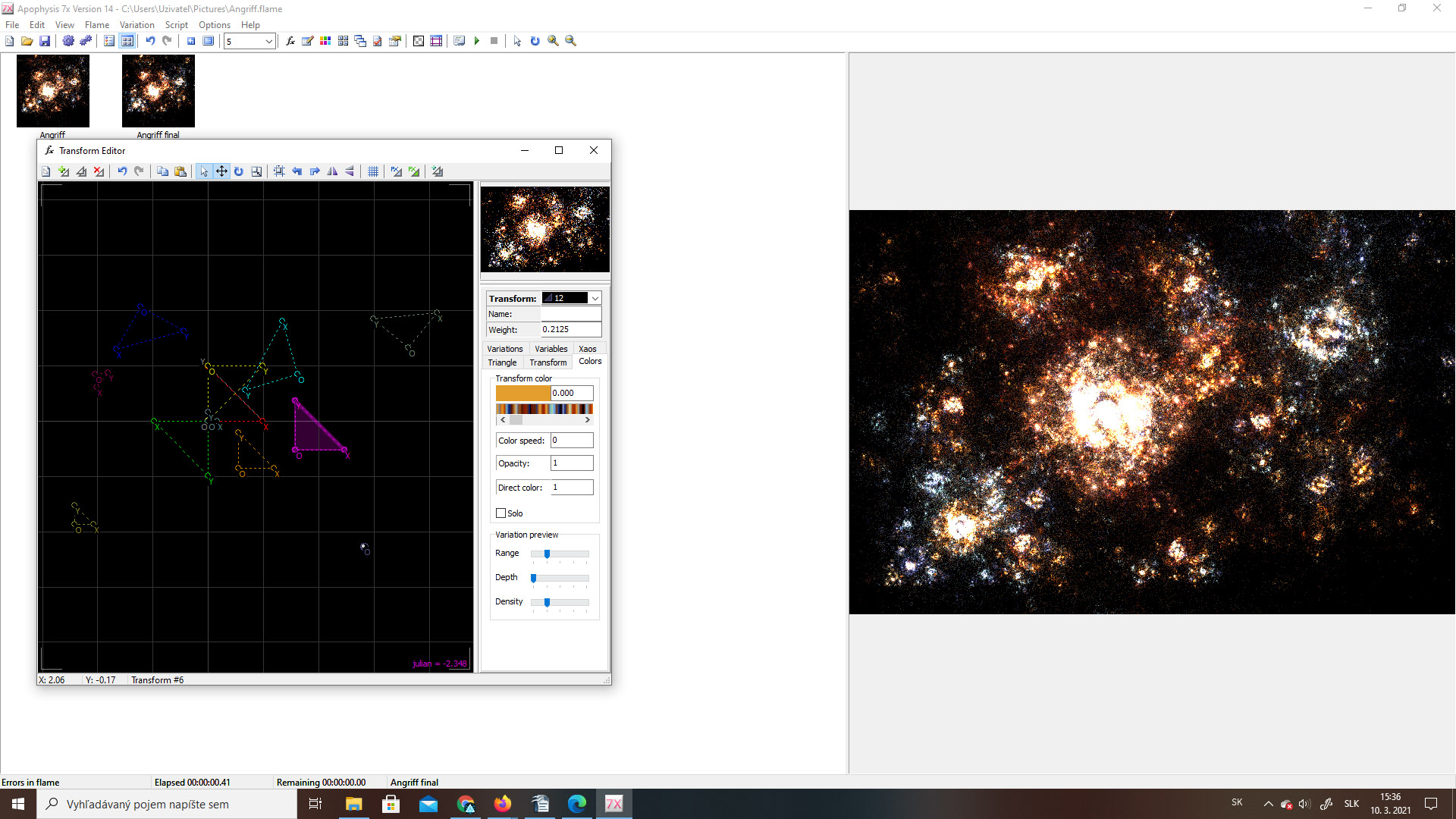
Task: Flip triangle horizontally icon
Action: [x=332, y=171]
